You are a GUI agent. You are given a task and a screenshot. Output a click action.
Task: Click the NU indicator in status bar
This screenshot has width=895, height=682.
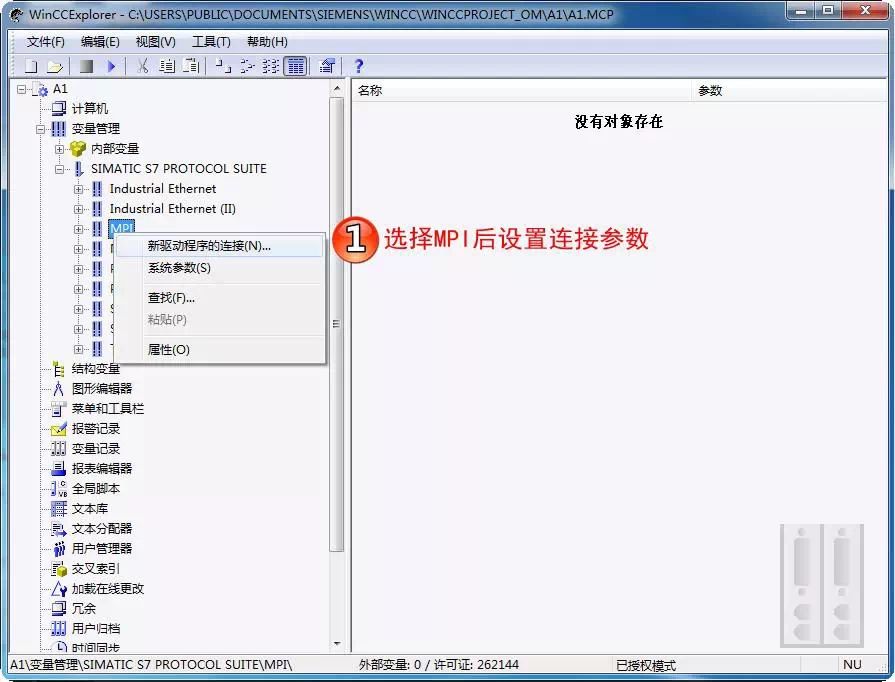(852, 665)
